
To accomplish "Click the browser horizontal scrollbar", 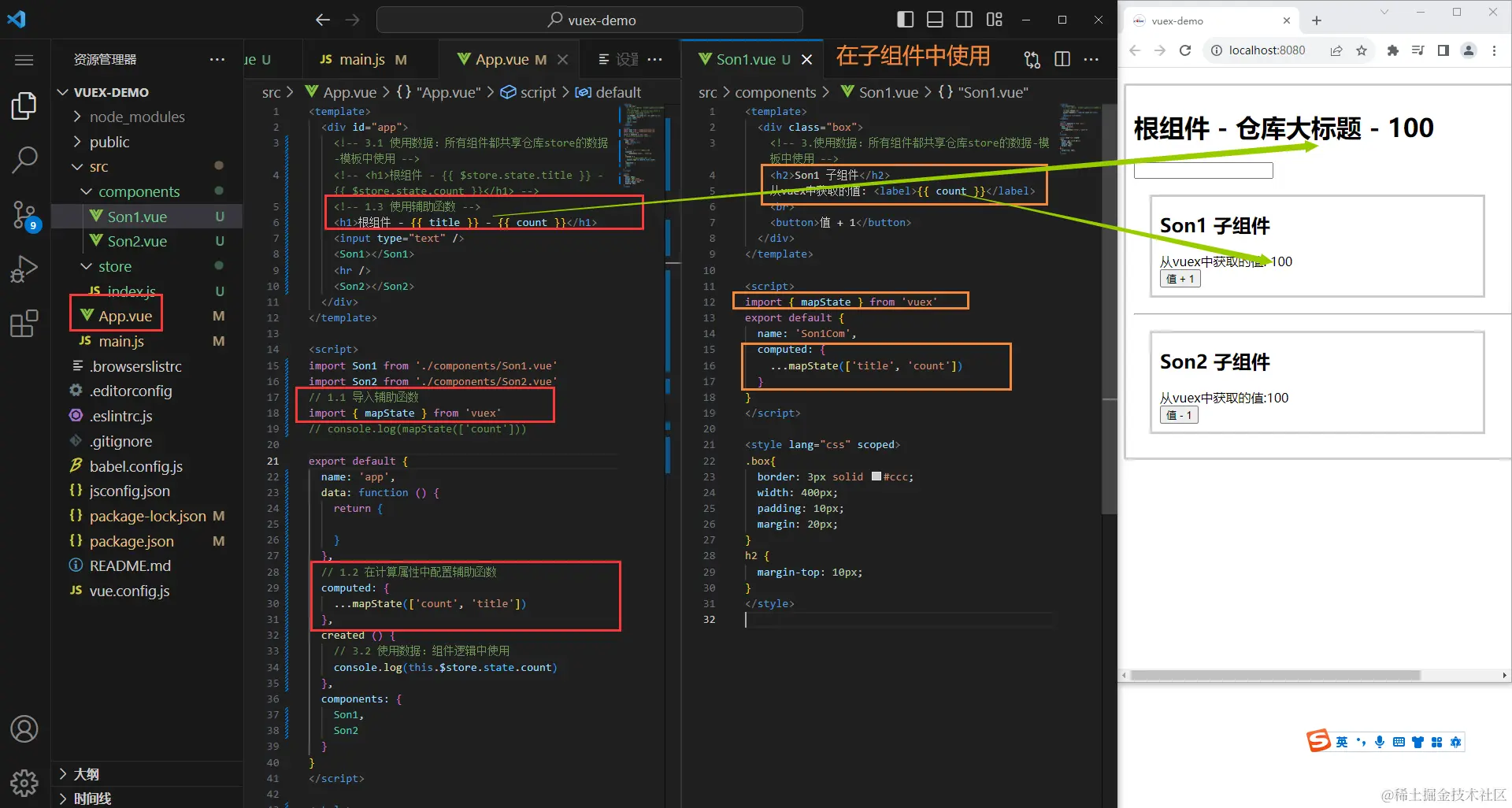I will click(x=1275, y=675).
